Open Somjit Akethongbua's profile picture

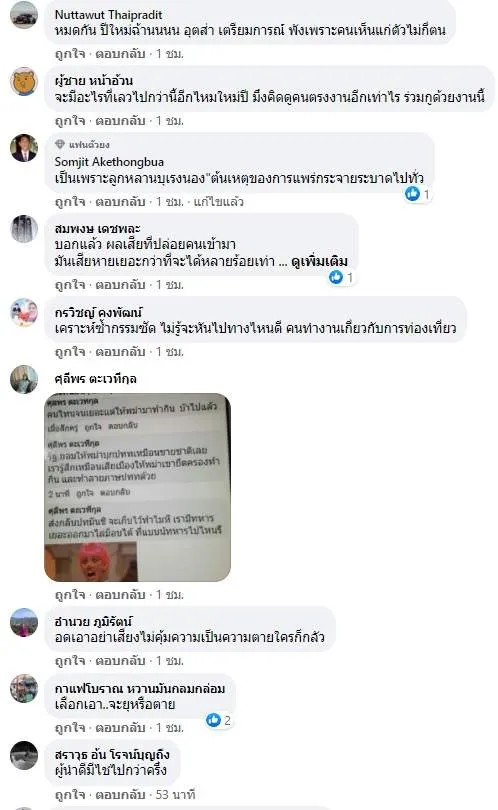coord(24,148)
